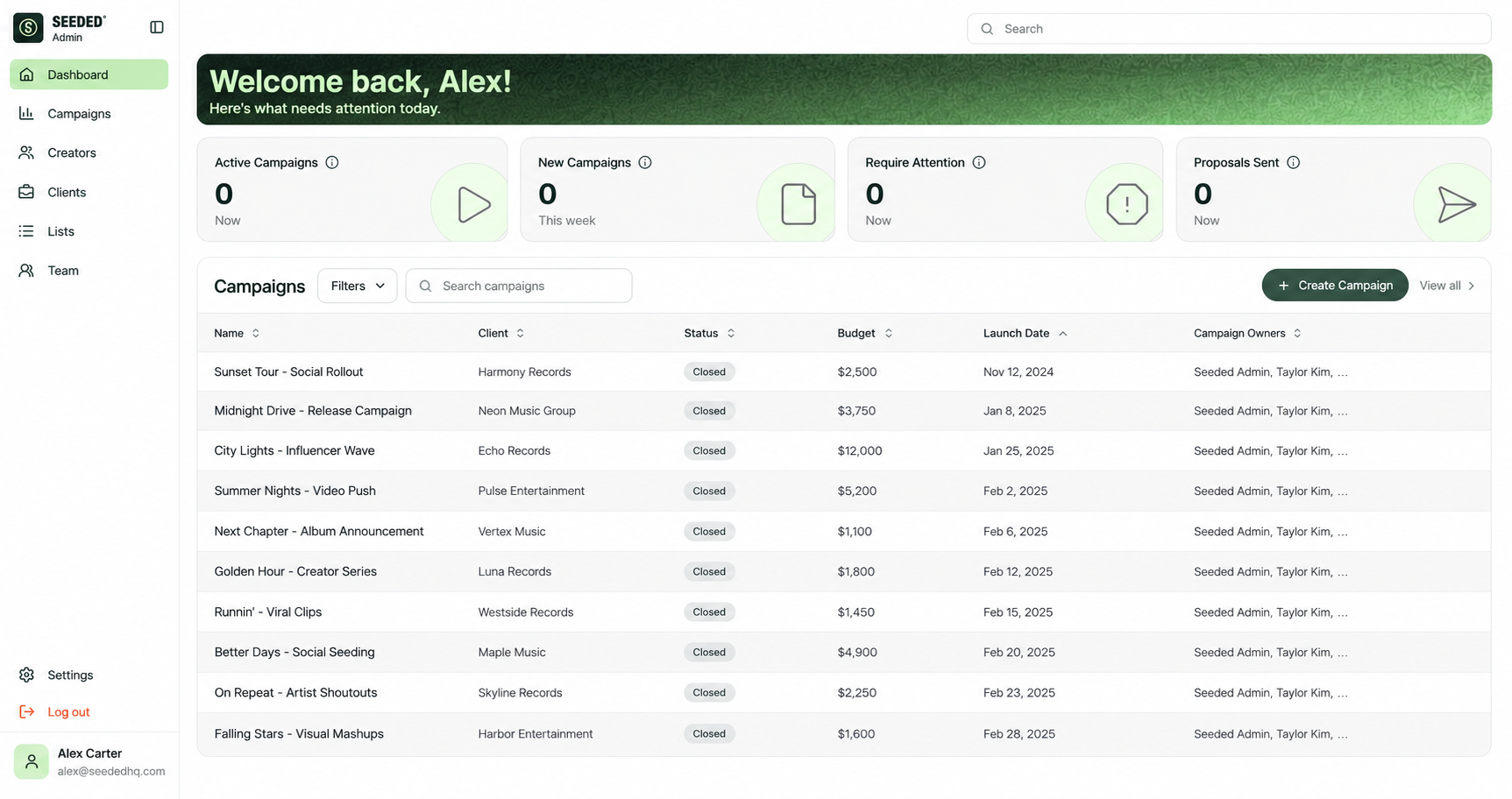The height and width of the screenshot is (799, 1512).
Task: Click the play icon in Active Campaigns card
Action: [x=473, y=205]
